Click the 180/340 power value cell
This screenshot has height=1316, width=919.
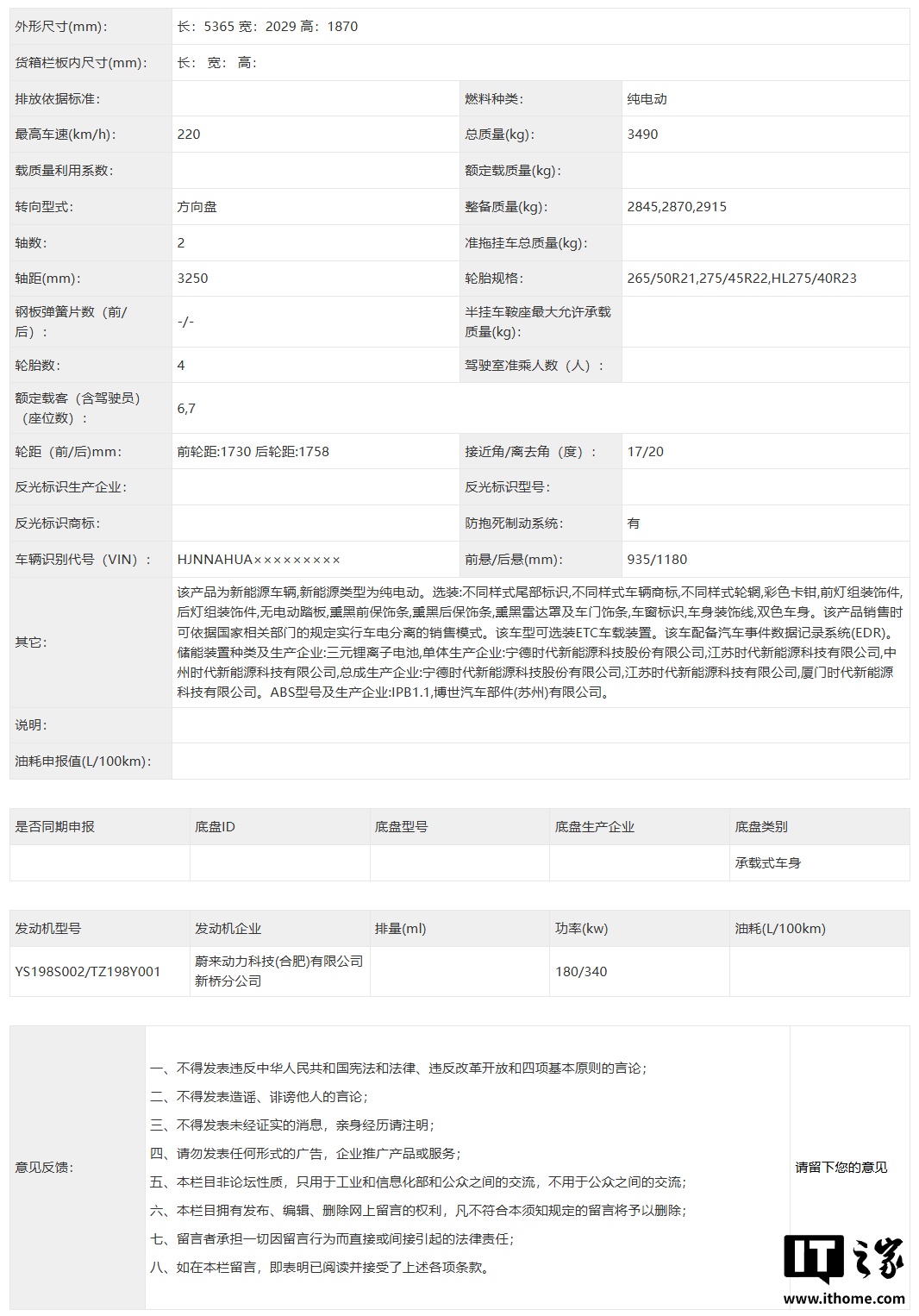pos(581,971)
